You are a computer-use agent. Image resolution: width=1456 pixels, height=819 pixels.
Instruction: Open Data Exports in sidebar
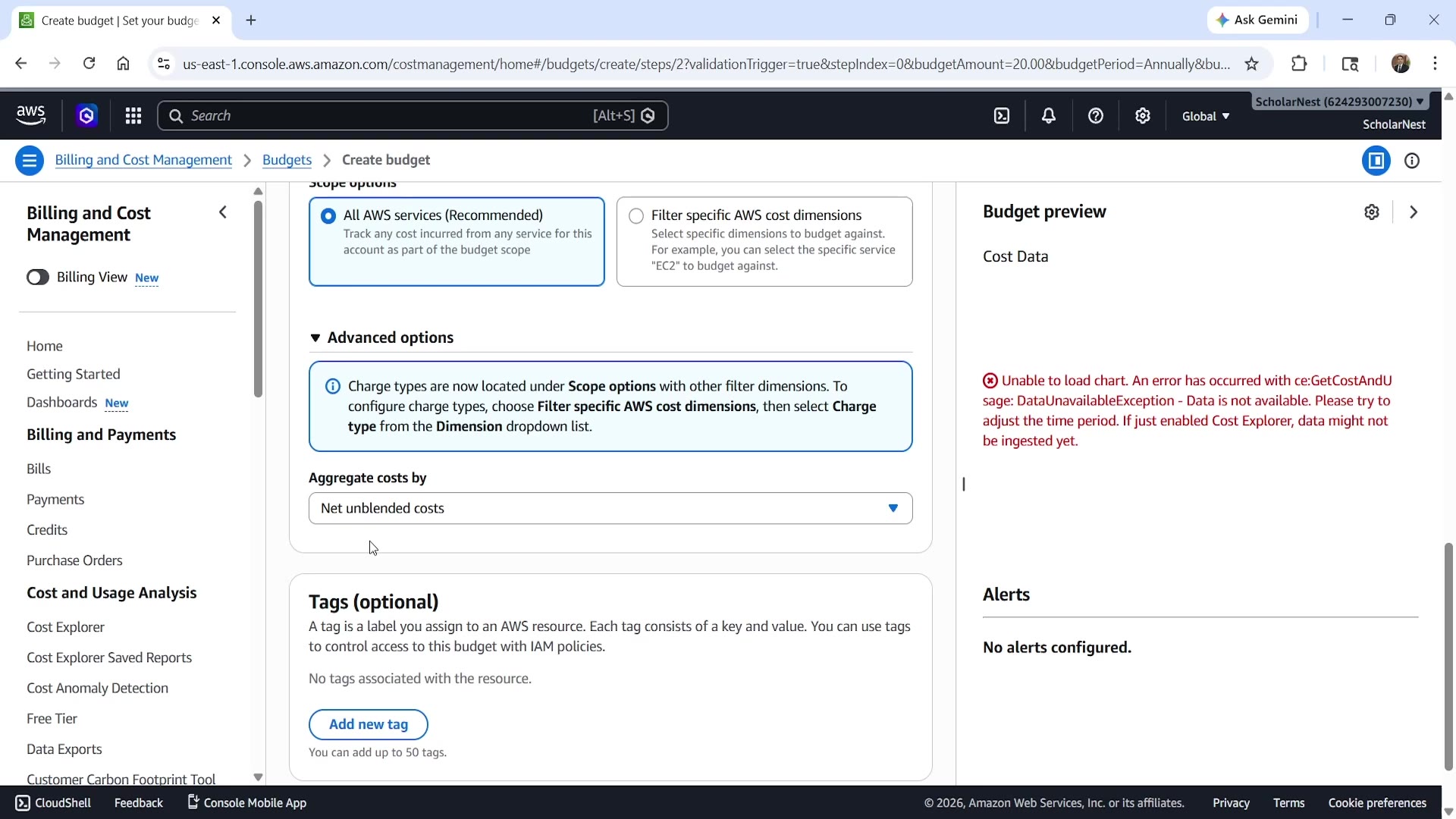click(64, 749)
